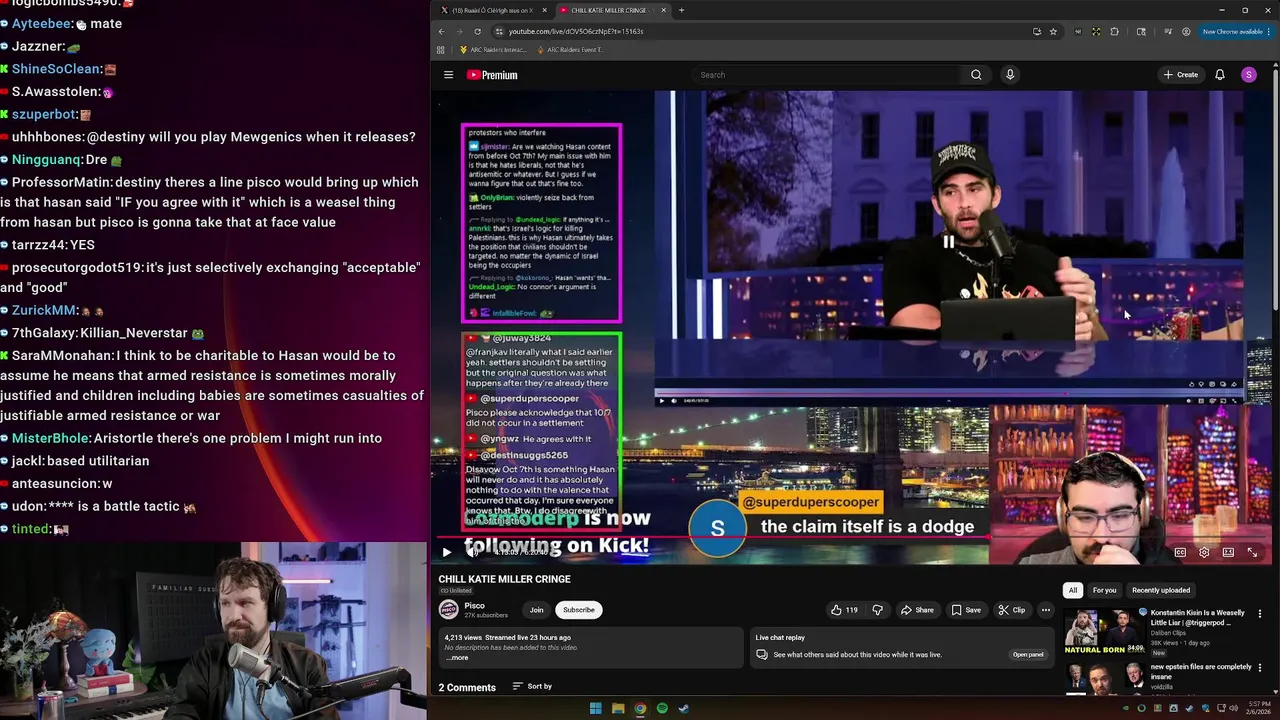Select the All recommendations chip
Image resolution: width=1280 pixels, height=720 pixels.
coord(1073,590)
